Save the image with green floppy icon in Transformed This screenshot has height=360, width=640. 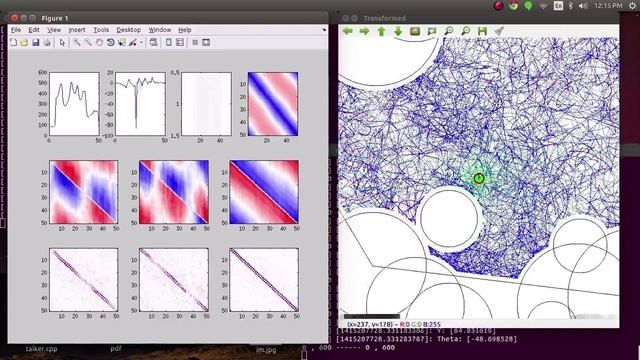coord(482,31)
